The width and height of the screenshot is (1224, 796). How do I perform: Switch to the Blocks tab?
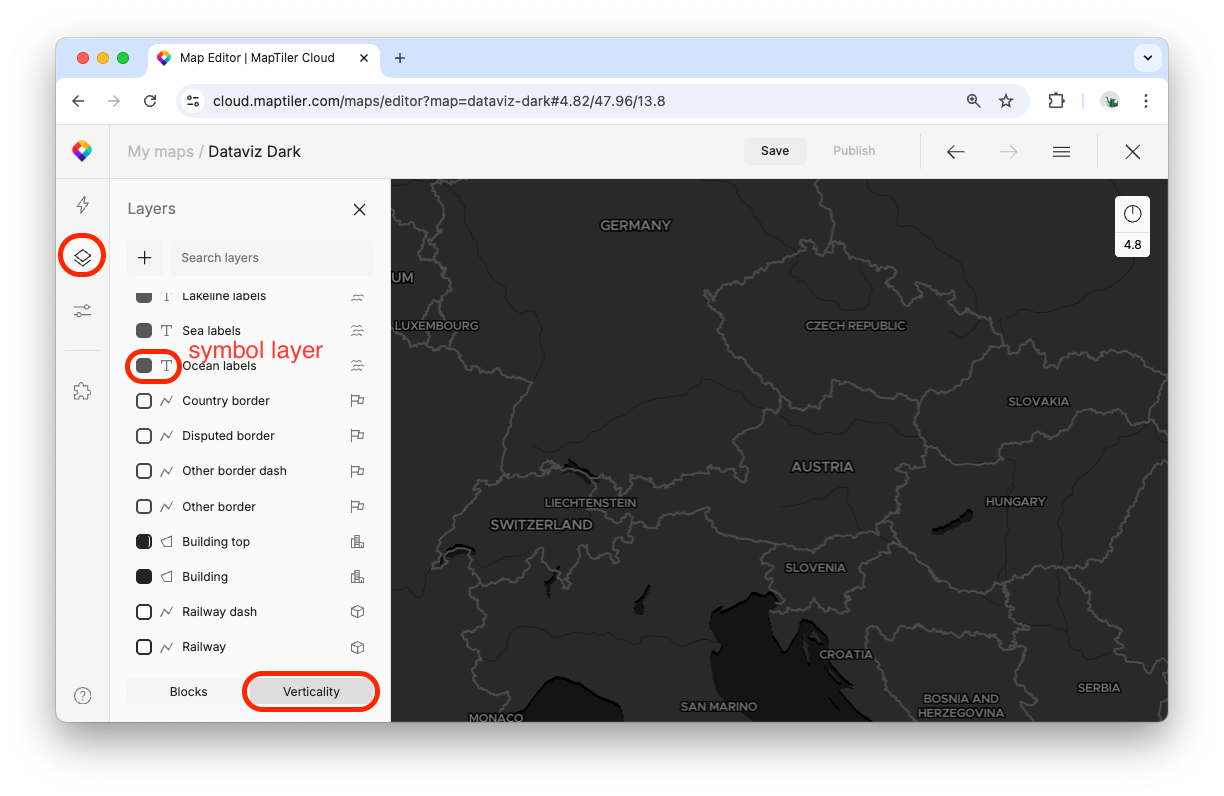pos(188,692)
